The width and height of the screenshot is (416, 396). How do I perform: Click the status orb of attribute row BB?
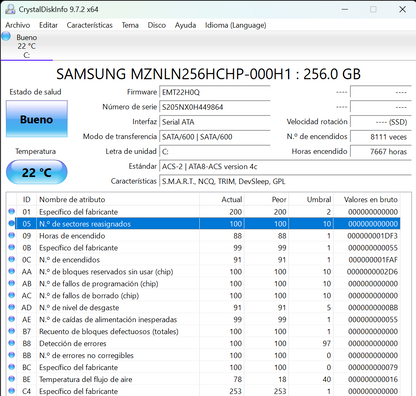point(12,355)
